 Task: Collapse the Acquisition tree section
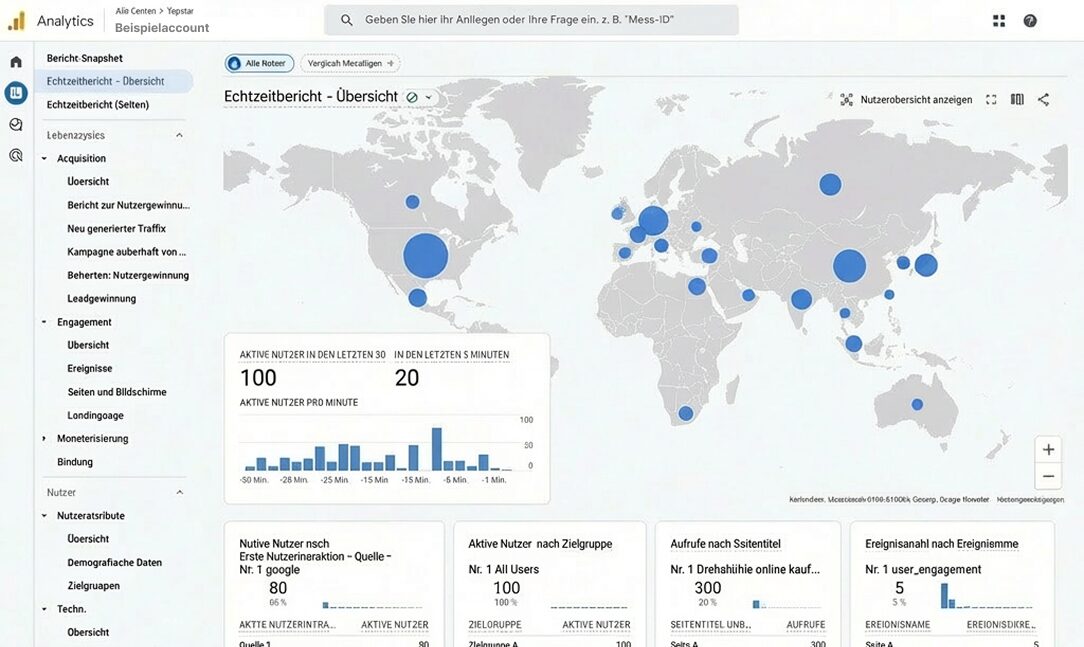(x=44, y=159)
